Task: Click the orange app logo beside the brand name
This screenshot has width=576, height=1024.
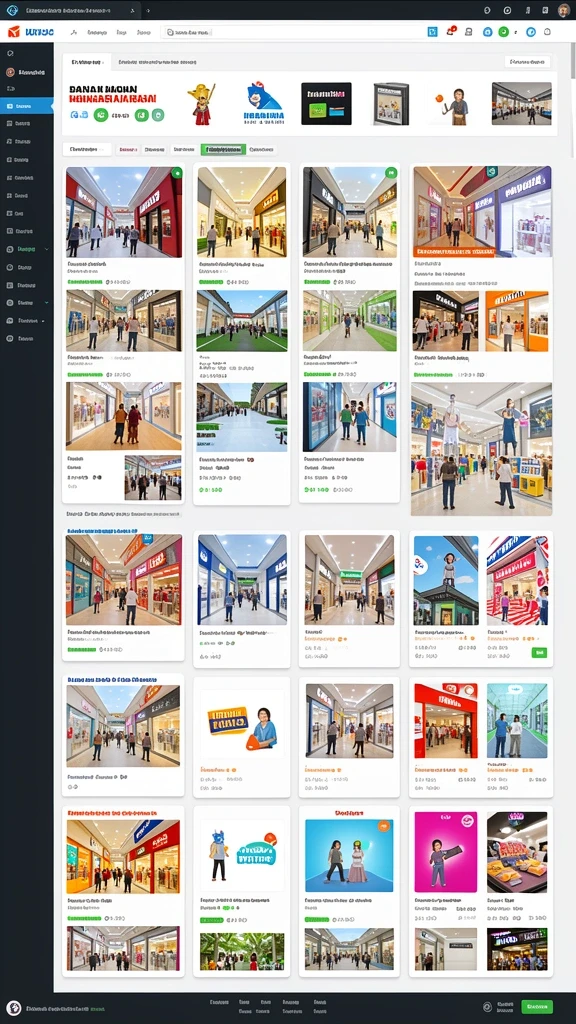Action: pos(14,31)
